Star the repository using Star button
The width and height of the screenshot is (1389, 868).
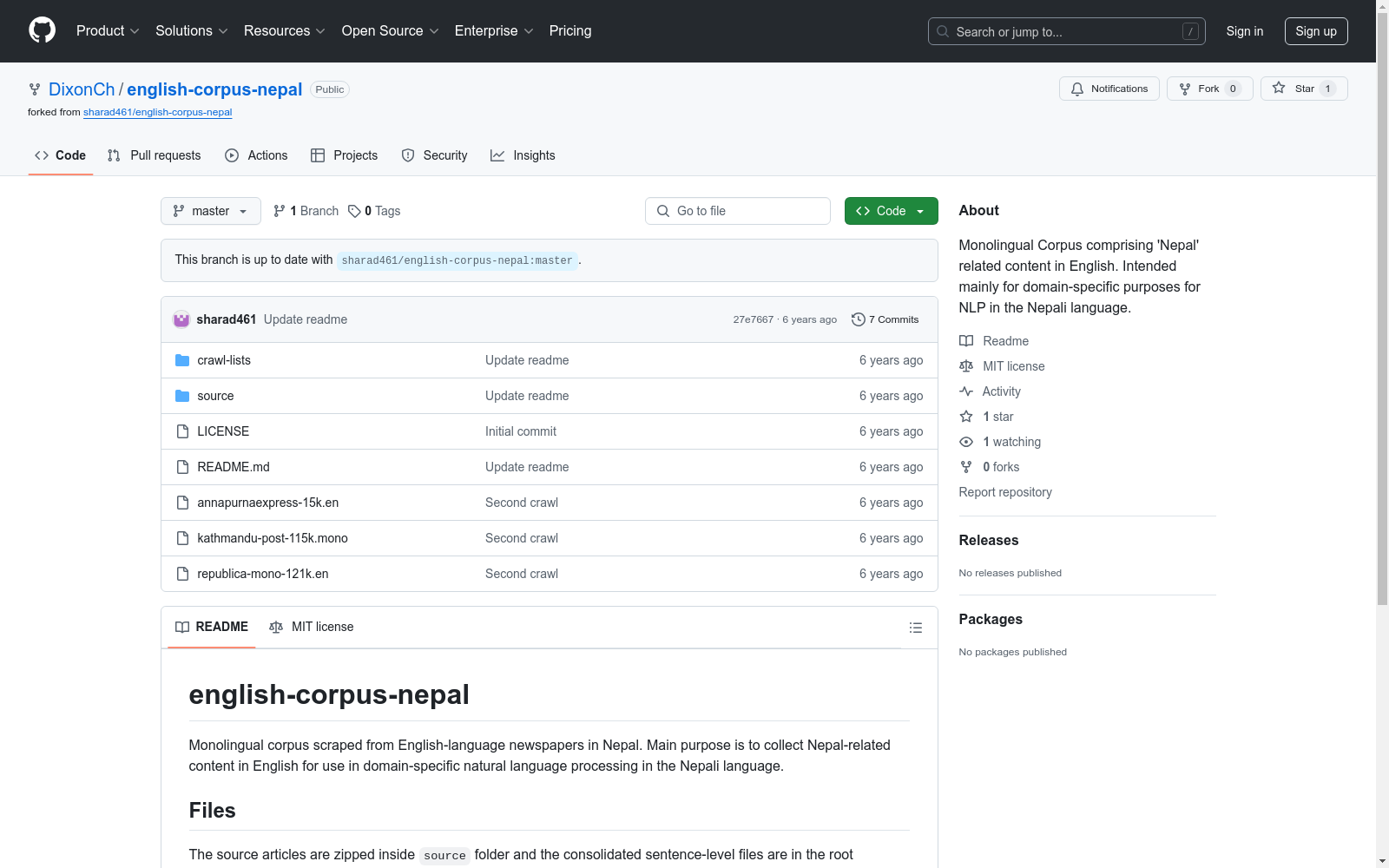1304,89
